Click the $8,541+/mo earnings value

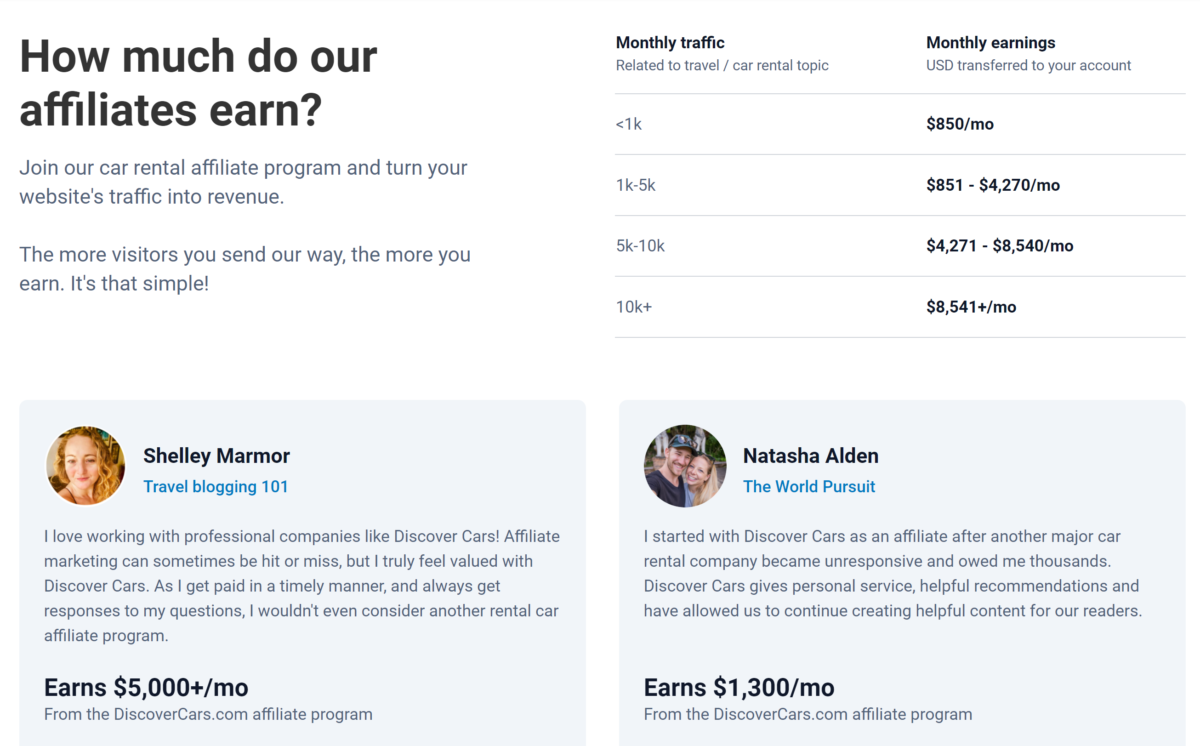click(x=971, y=307)
